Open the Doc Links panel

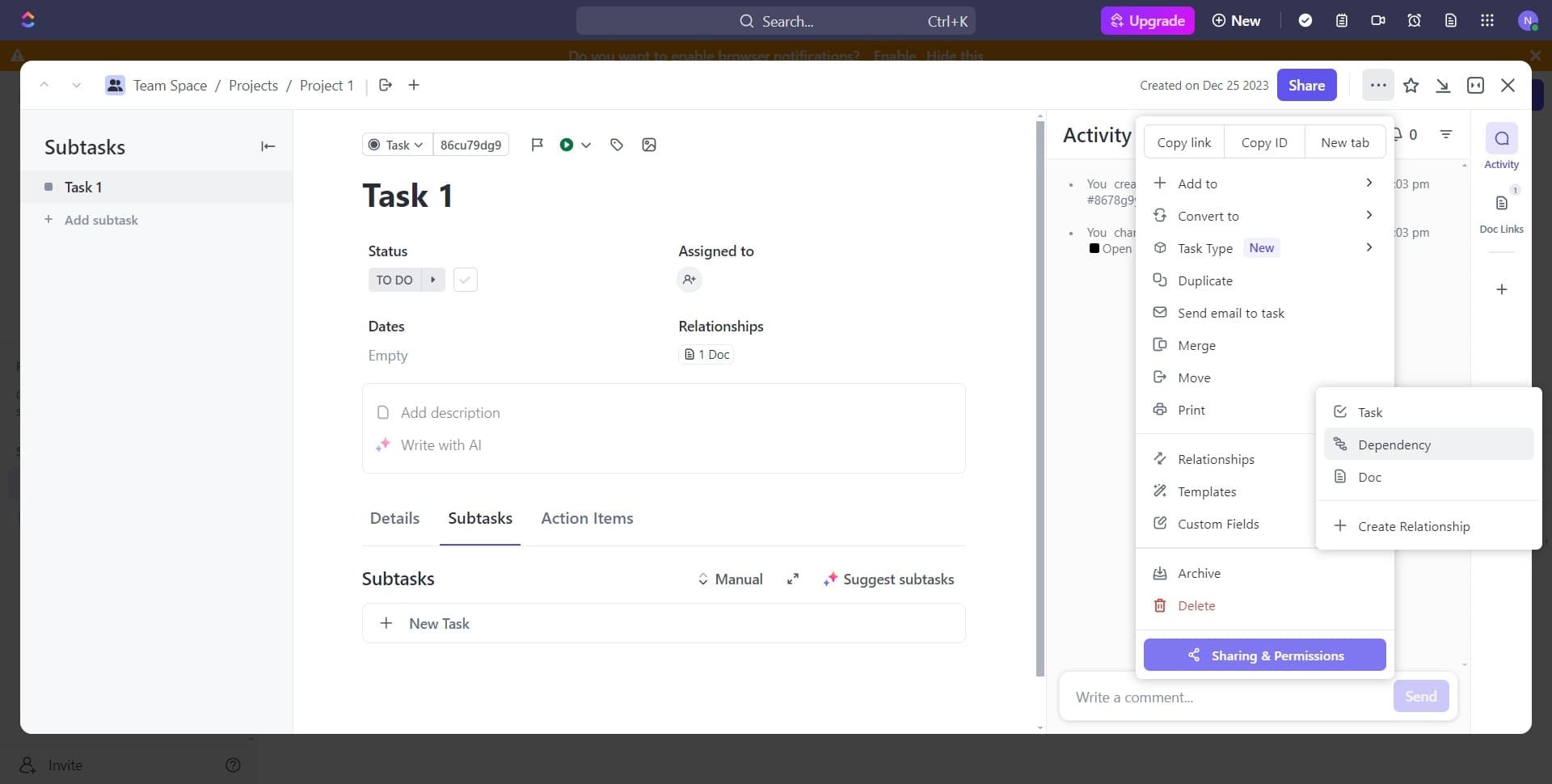(x=1501, y=210)
